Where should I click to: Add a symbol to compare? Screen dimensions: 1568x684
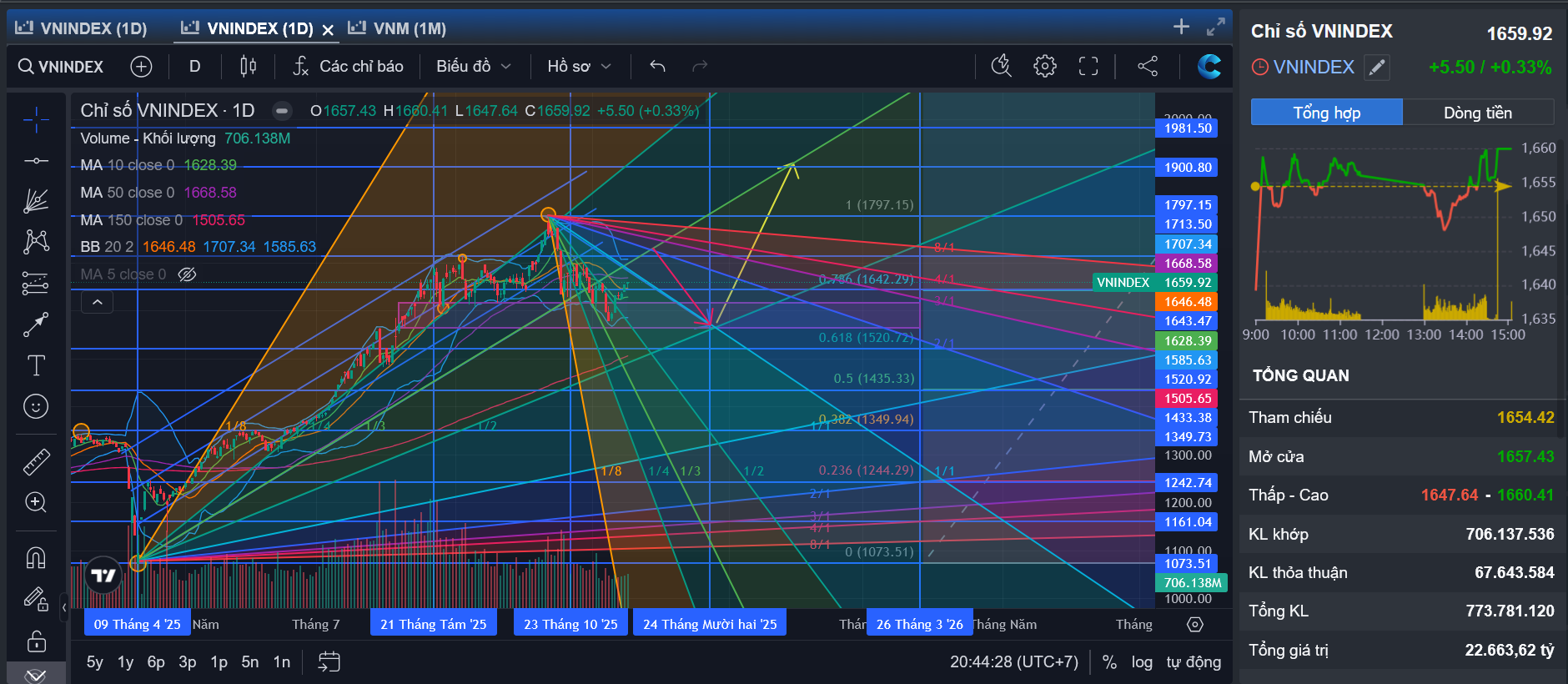[x=141, y=67]
